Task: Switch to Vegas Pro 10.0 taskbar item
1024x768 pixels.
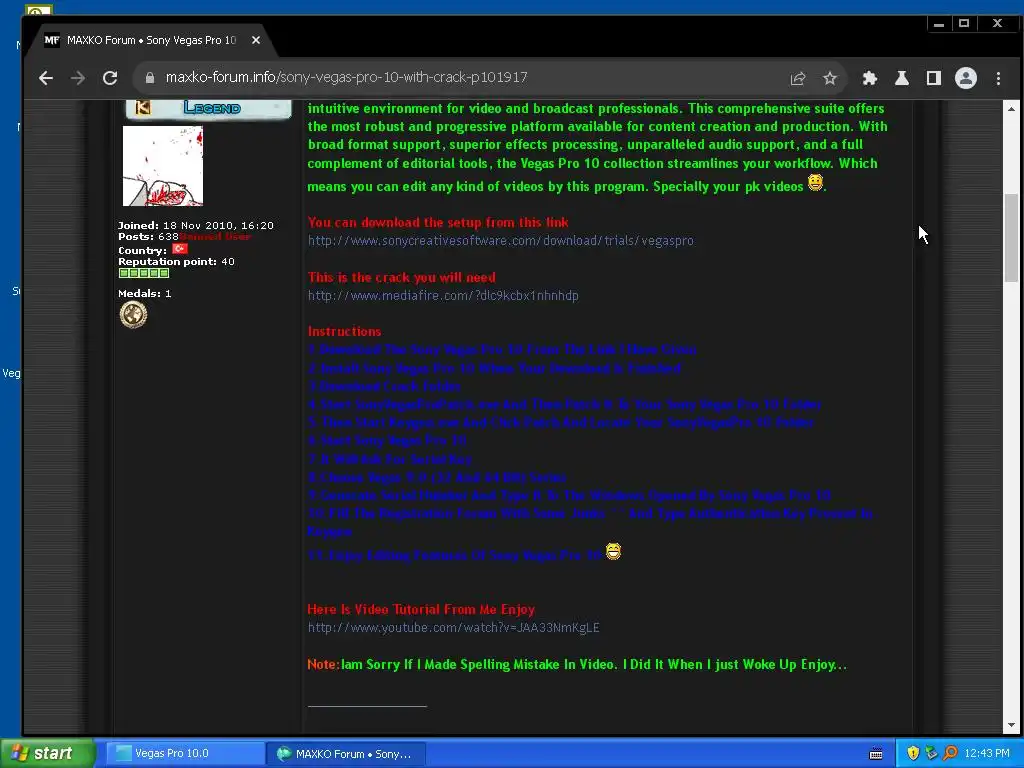Action: coord(185,754)
